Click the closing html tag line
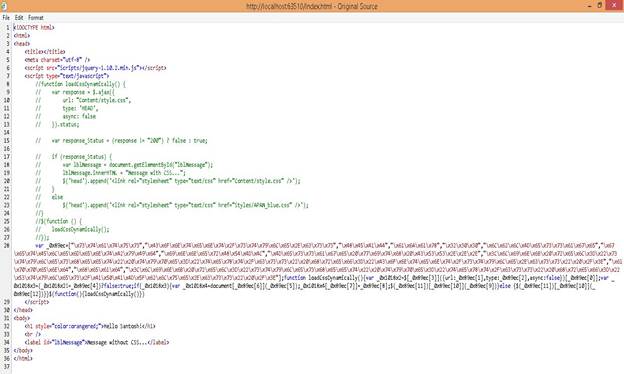This screenshot has height=374, width=624. pos(23,358)
